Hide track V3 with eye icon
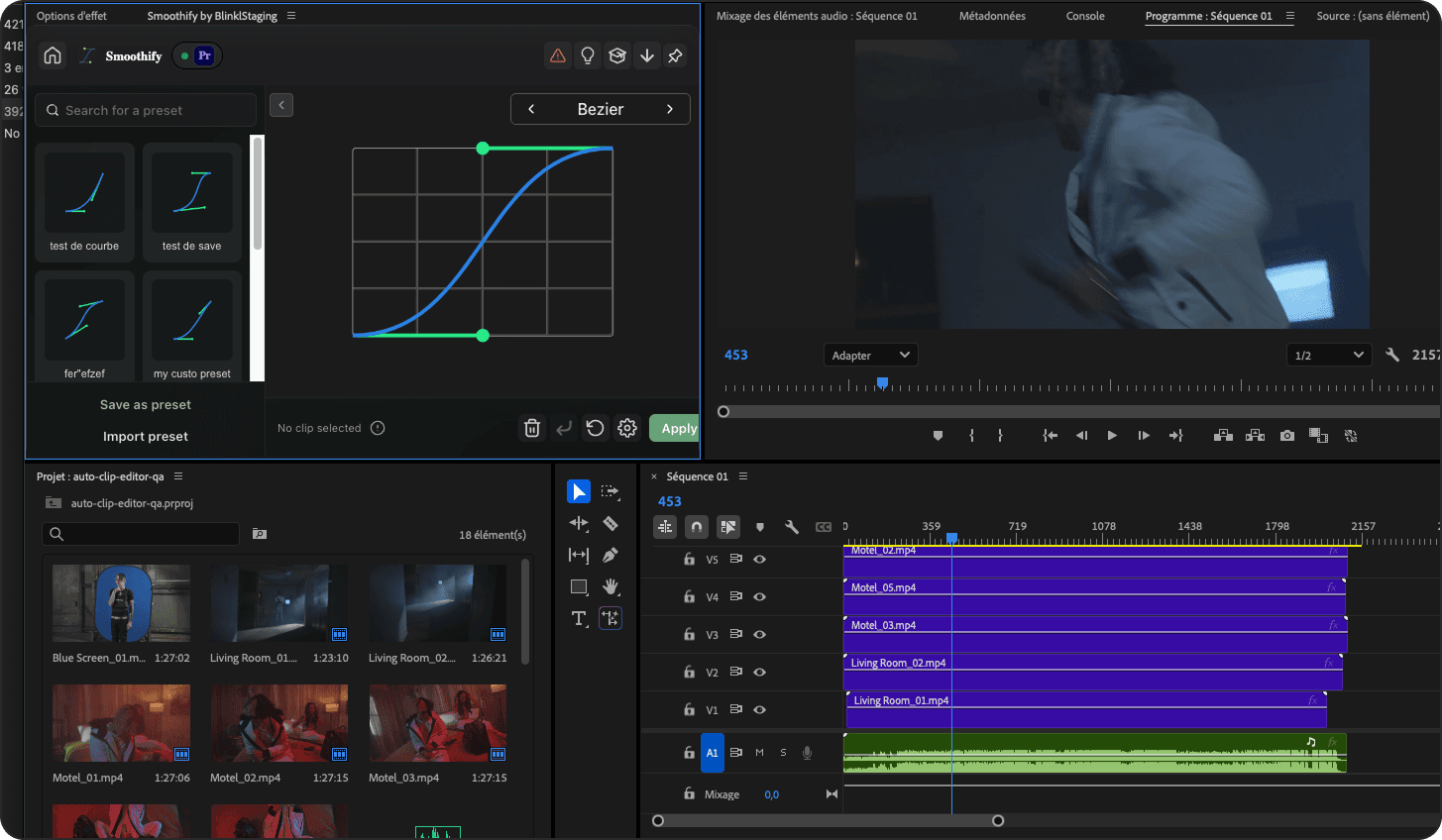The image size is (1442, 840). [760, 635]
